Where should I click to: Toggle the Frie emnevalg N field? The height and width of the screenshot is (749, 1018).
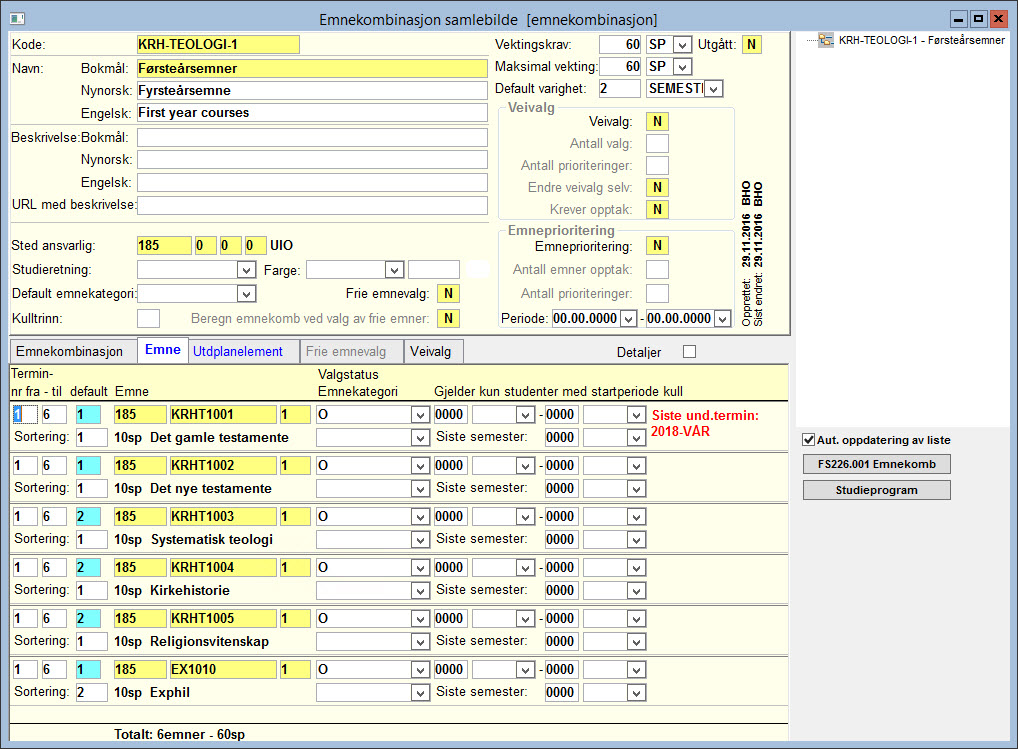click(x=448, y=294)
